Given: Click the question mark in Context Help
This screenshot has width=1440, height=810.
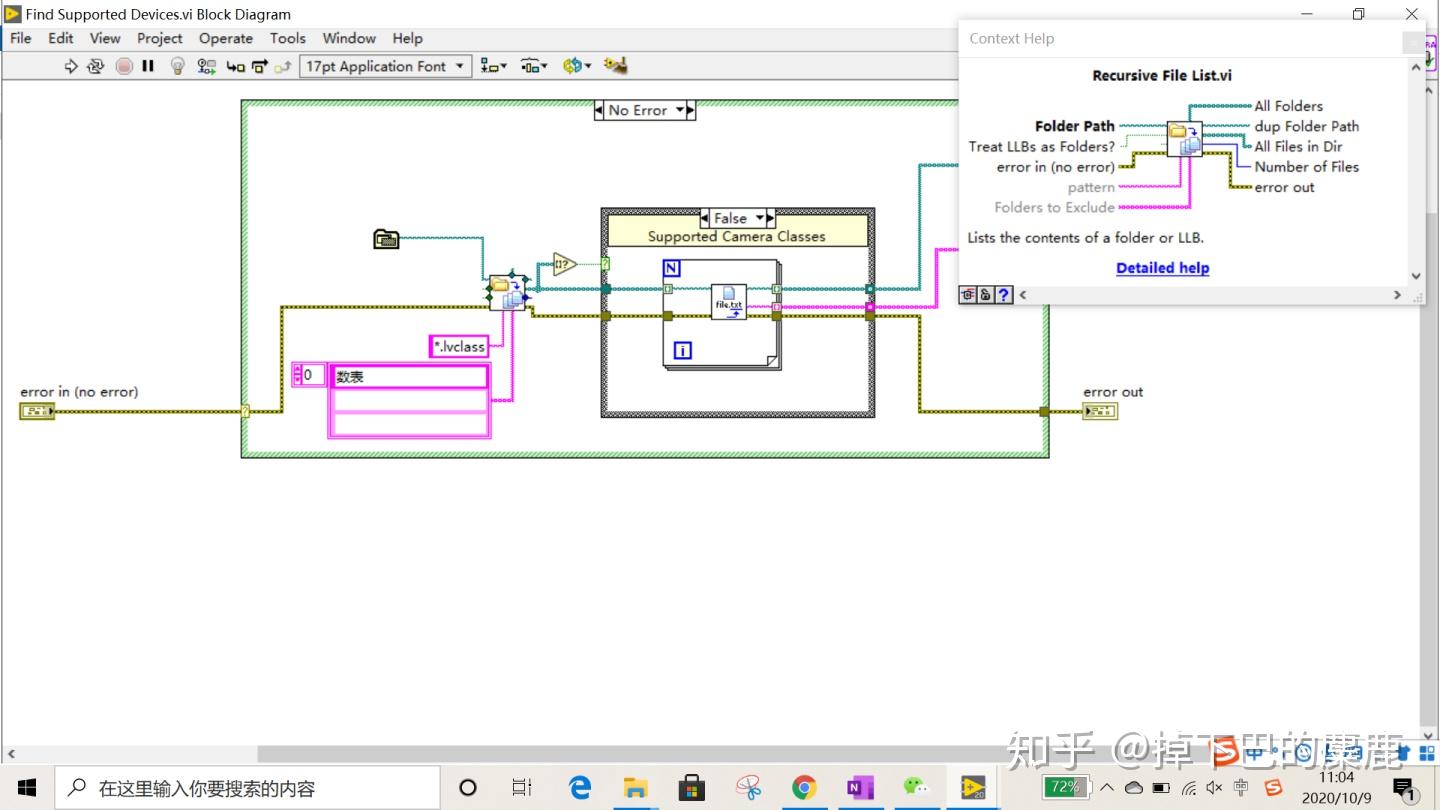Looking at the screenshot, I should point(1004,294).
